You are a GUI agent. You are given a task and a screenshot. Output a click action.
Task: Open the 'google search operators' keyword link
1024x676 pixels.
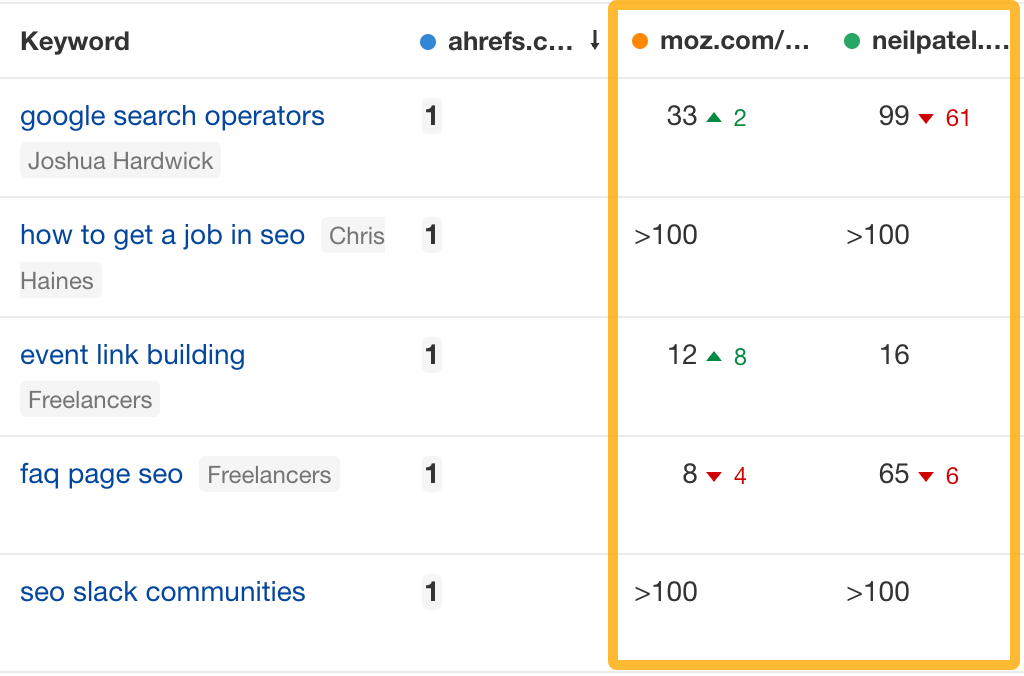click(x=172, y=116)
